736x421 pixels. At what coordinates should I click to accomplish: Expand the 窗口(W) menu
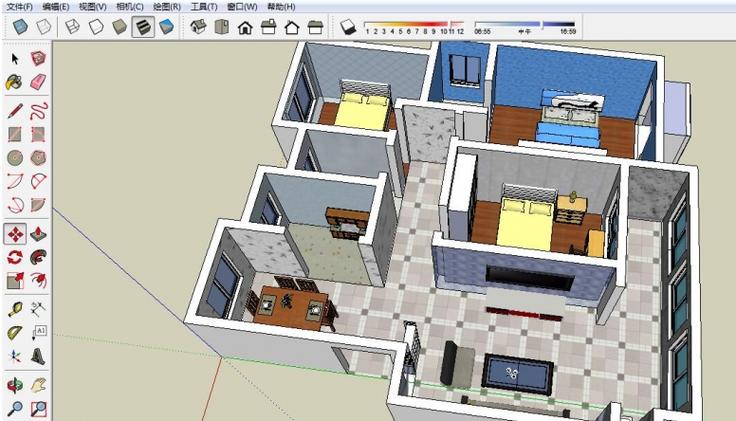[241, 7]
